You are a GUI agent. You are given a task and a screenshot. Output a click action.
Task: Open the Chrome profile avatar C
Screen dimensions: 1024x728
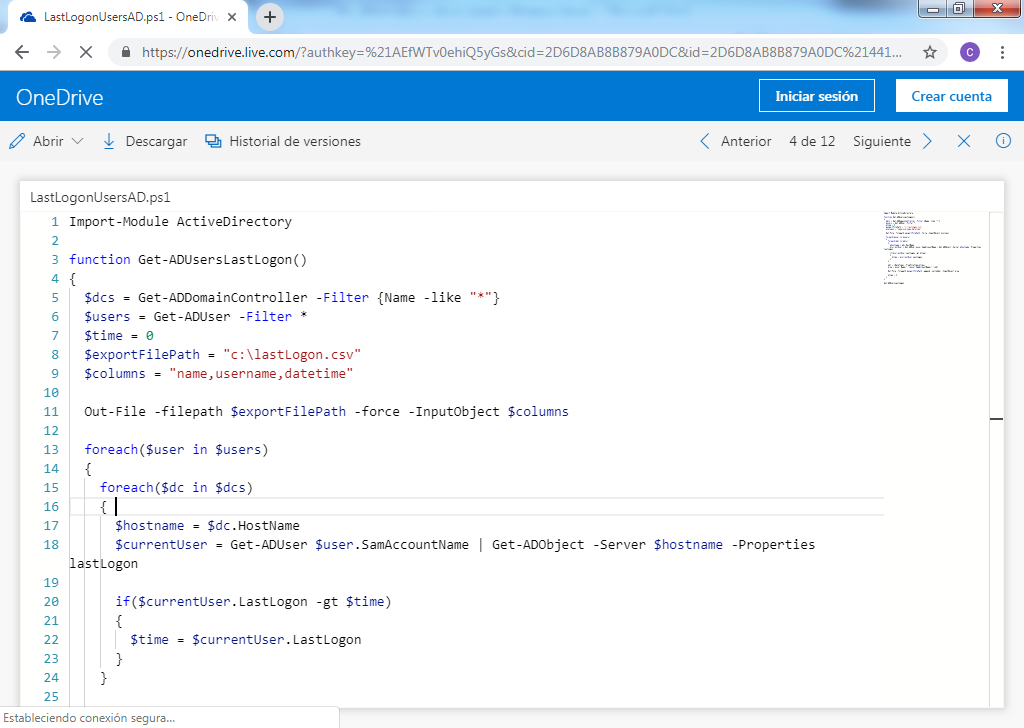tap(969, 52)
